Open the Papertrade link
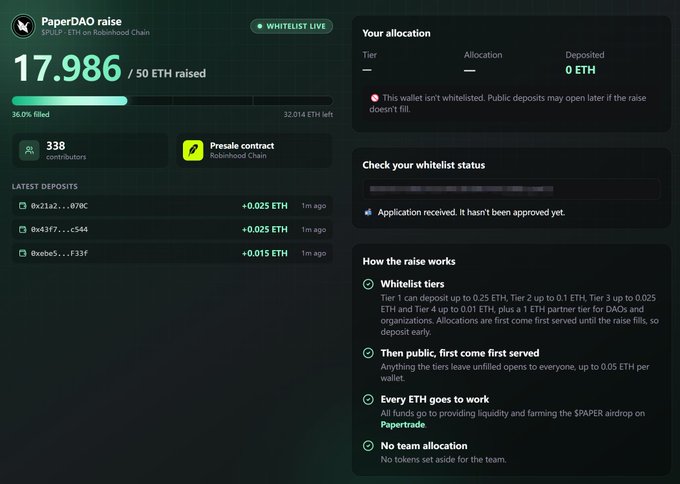The width and height of the screenshot is (680, 484). [402, 425]
